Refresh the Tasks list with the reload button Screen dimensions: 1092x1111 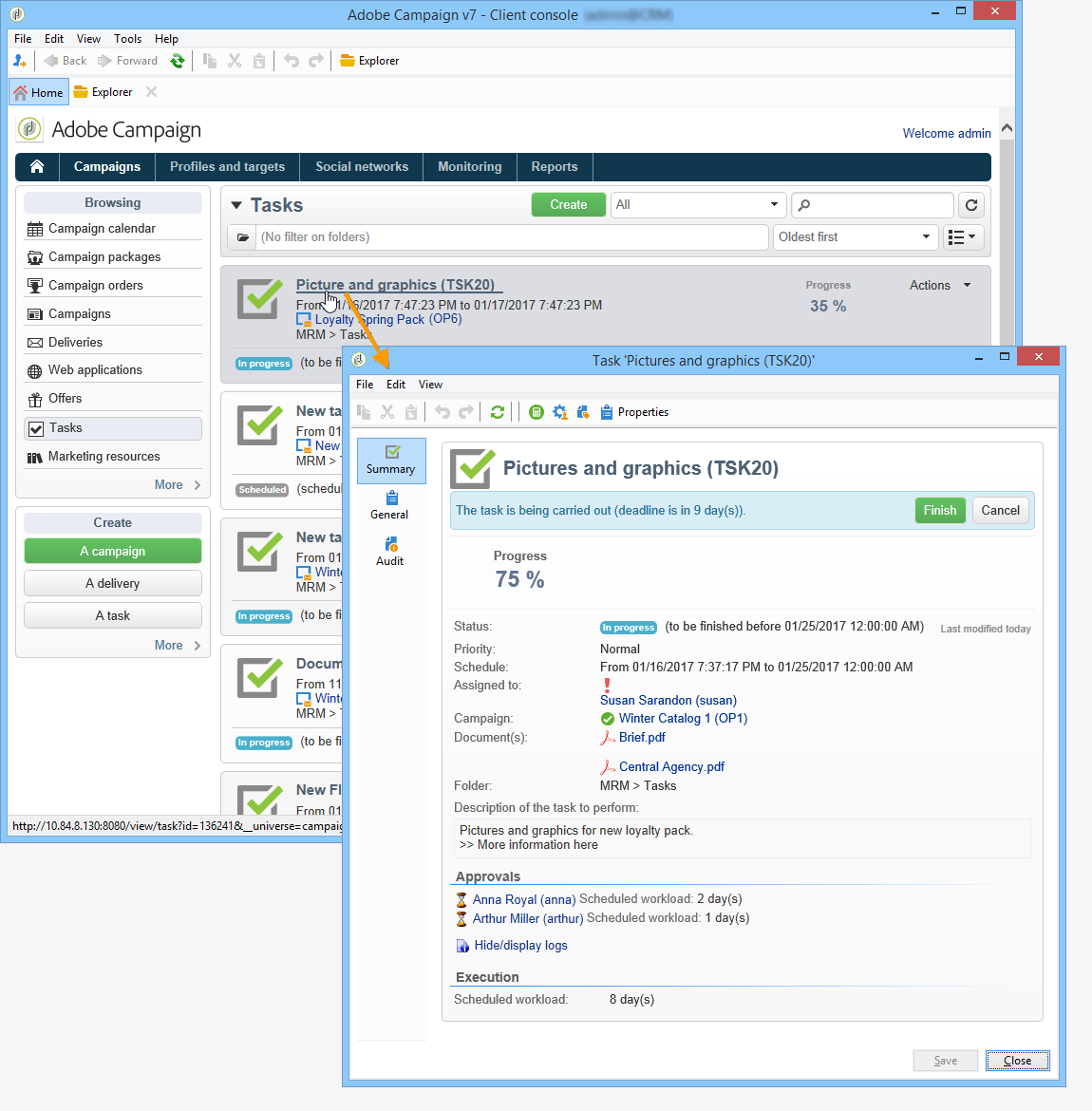point(970,205)
